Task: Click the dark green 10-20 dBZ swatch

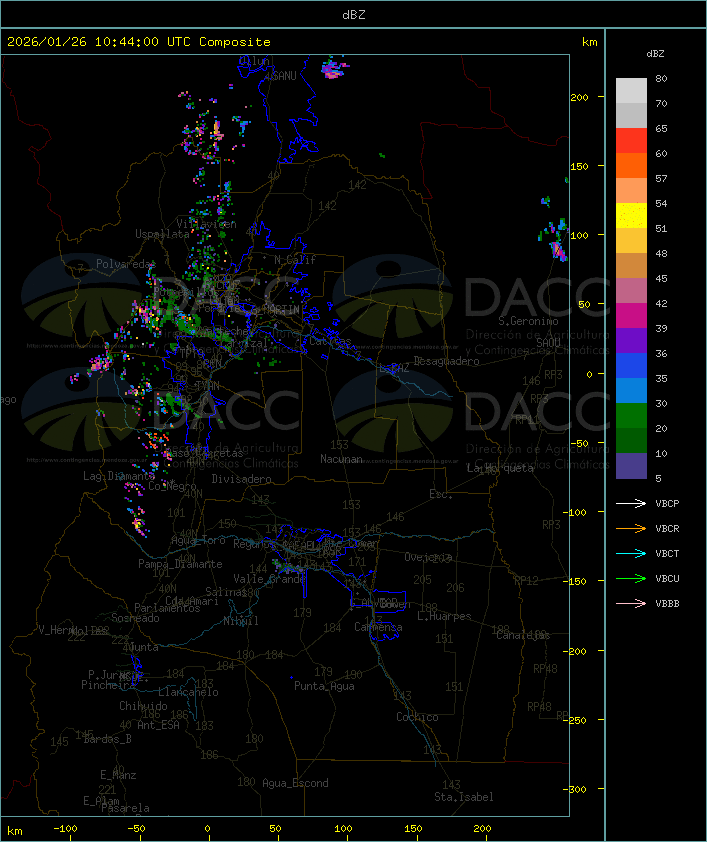Action: (631, 441)
